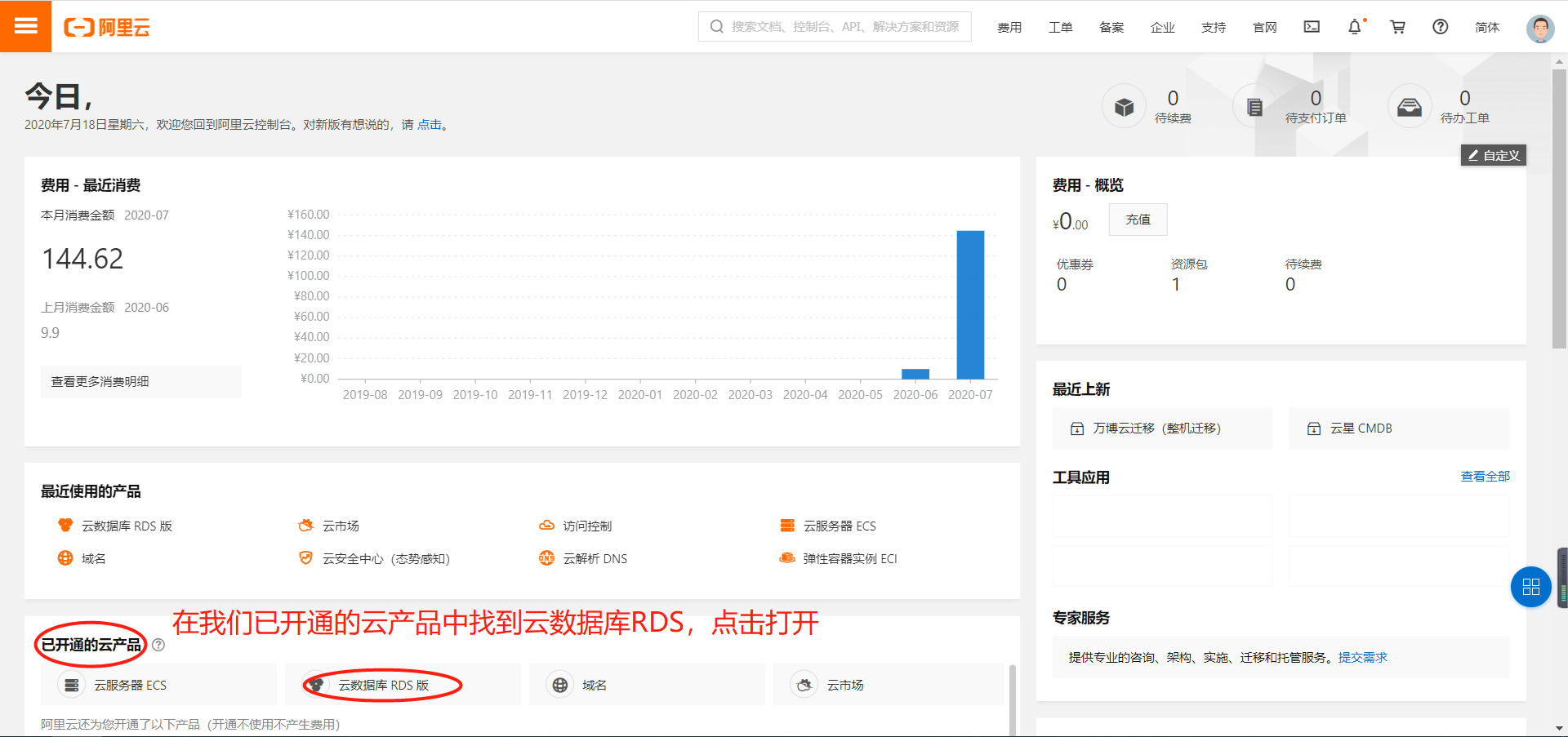Click 域名 globe icon in activated products

tap(560, 685)
